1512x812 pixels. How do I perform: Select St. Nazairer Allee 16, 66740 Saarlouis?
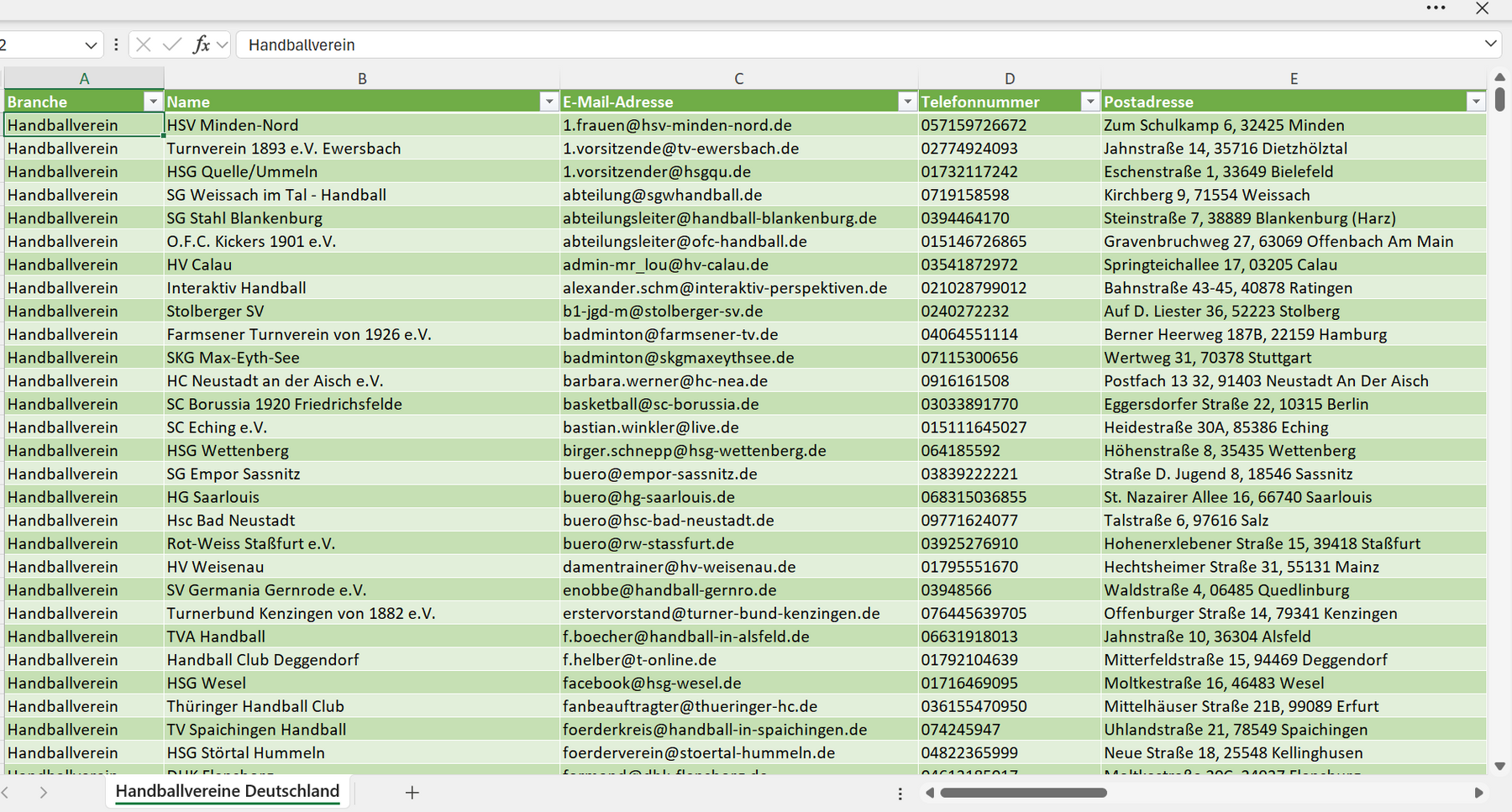point(1294,497)
